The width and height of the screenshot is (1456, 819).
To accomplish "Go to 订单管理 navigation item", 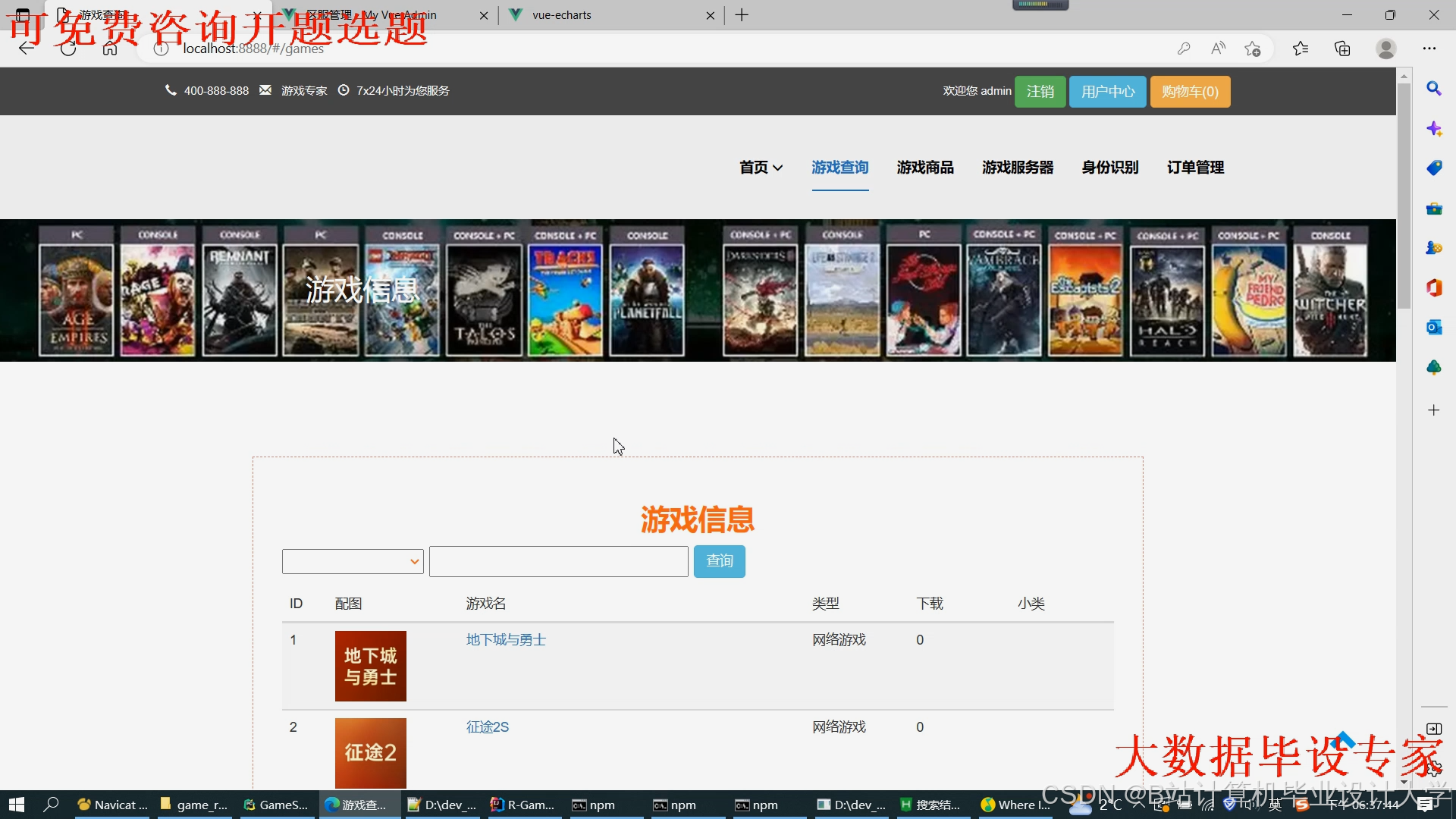I will (1195, 167).
